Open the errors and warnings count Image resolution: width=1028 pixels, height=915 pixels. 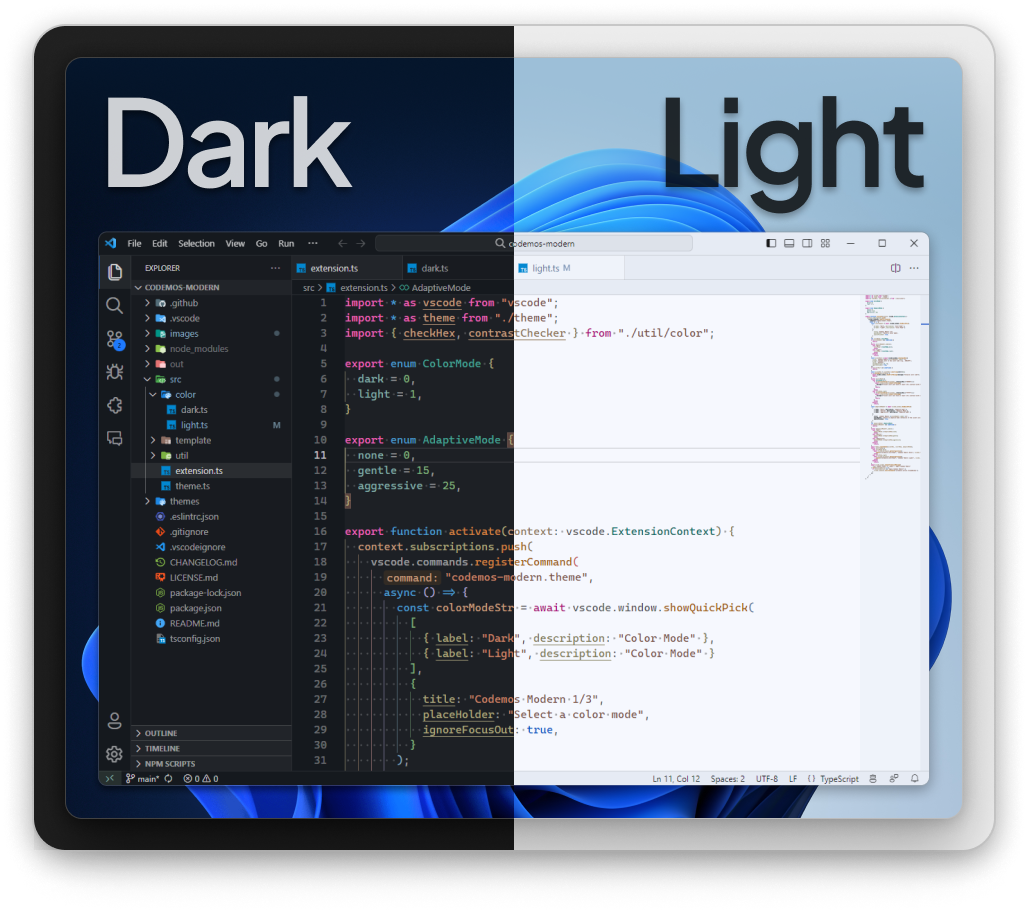[201, 779]
